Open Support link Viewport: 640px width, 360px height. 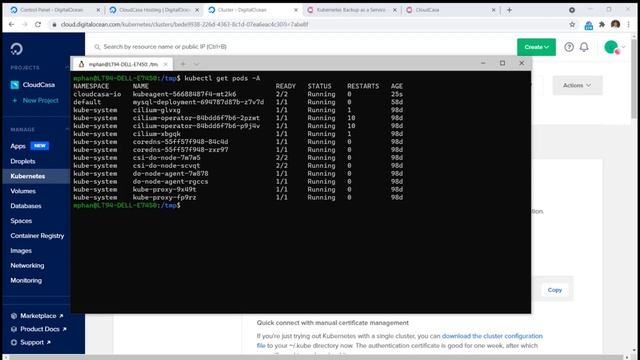point(31,342)
